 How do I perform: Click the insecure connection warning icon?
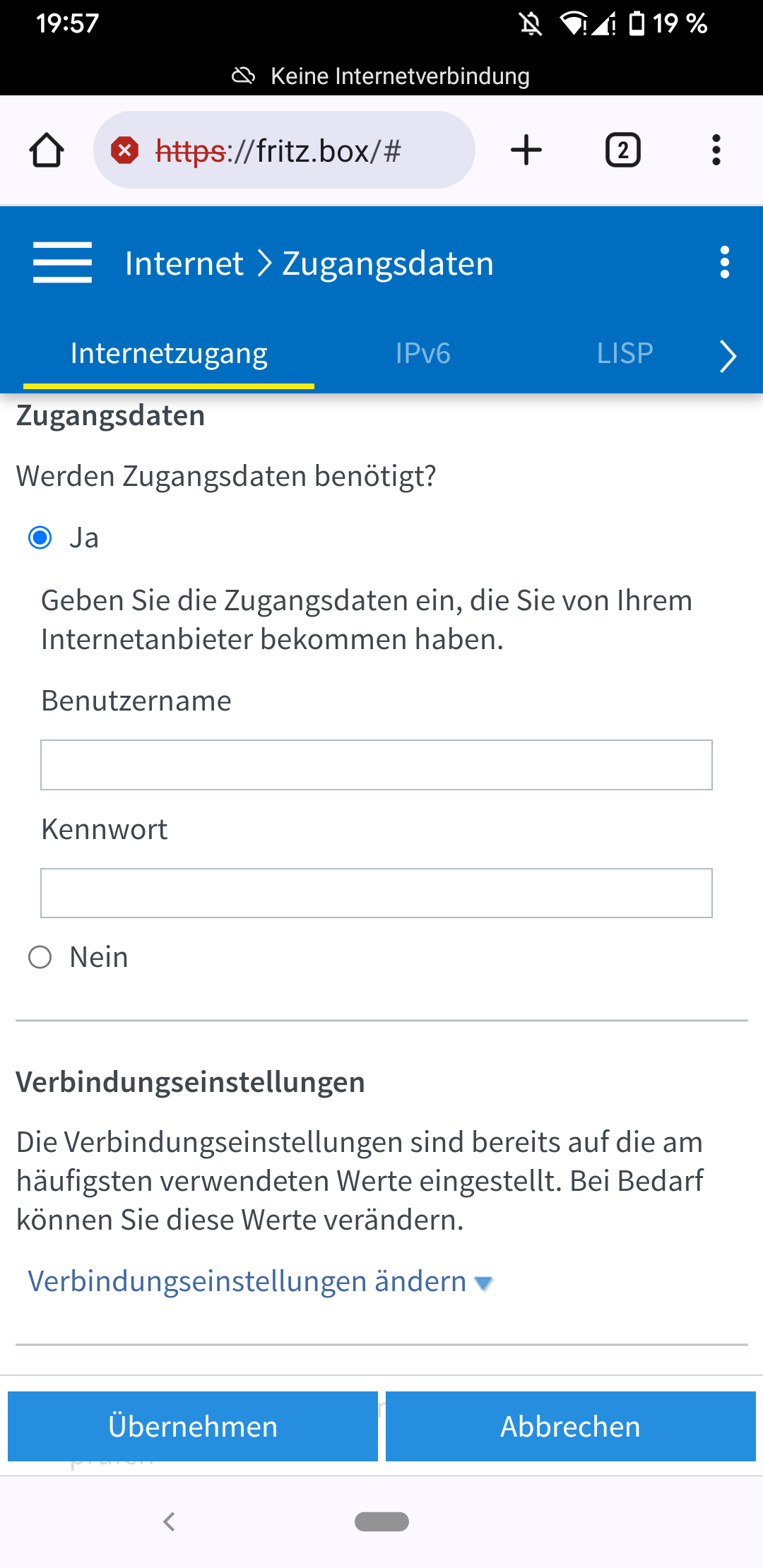click(x=124, y=150)
